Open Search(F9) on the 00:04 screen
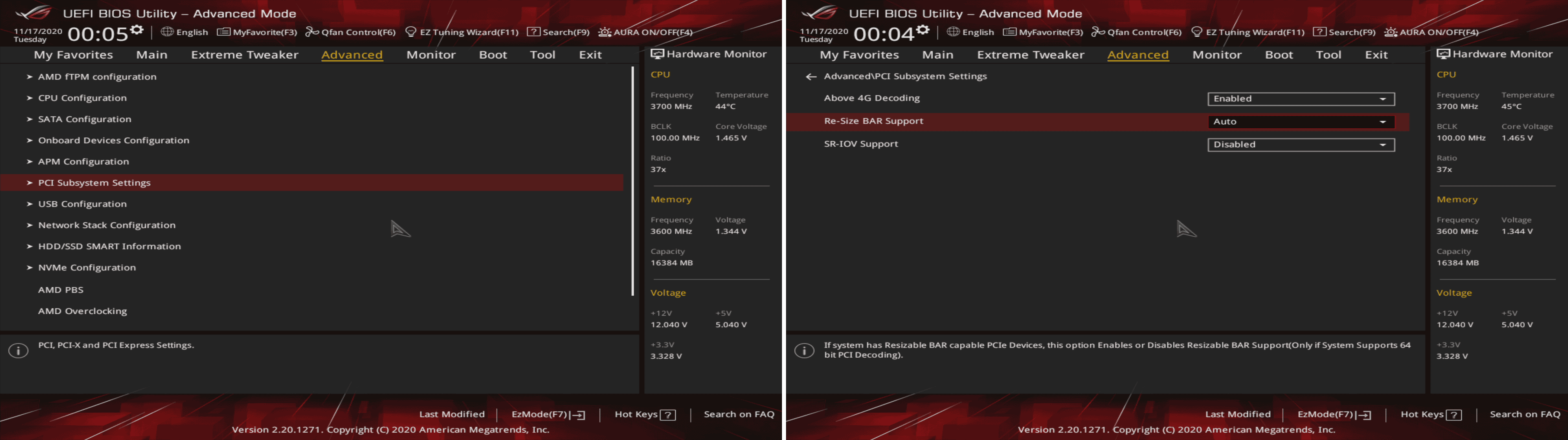 (x=1344, y=32)
